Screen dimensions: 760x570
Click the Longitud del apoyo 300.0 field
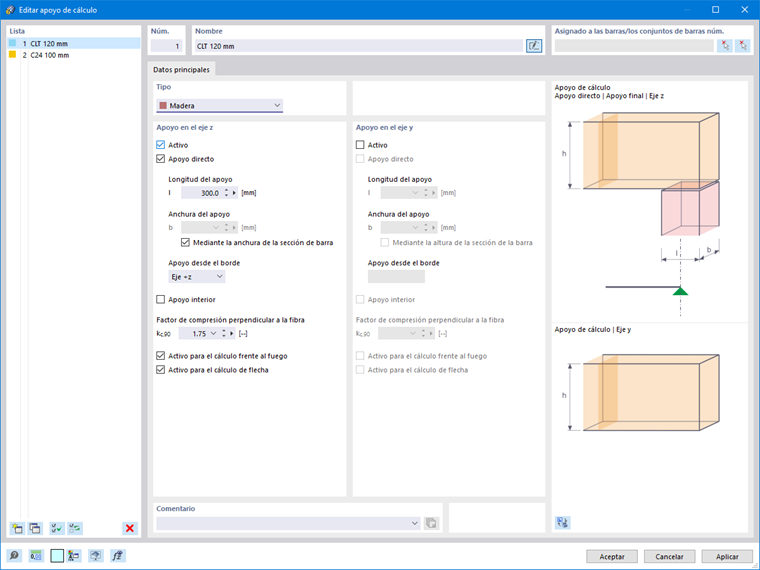[202, 193]
